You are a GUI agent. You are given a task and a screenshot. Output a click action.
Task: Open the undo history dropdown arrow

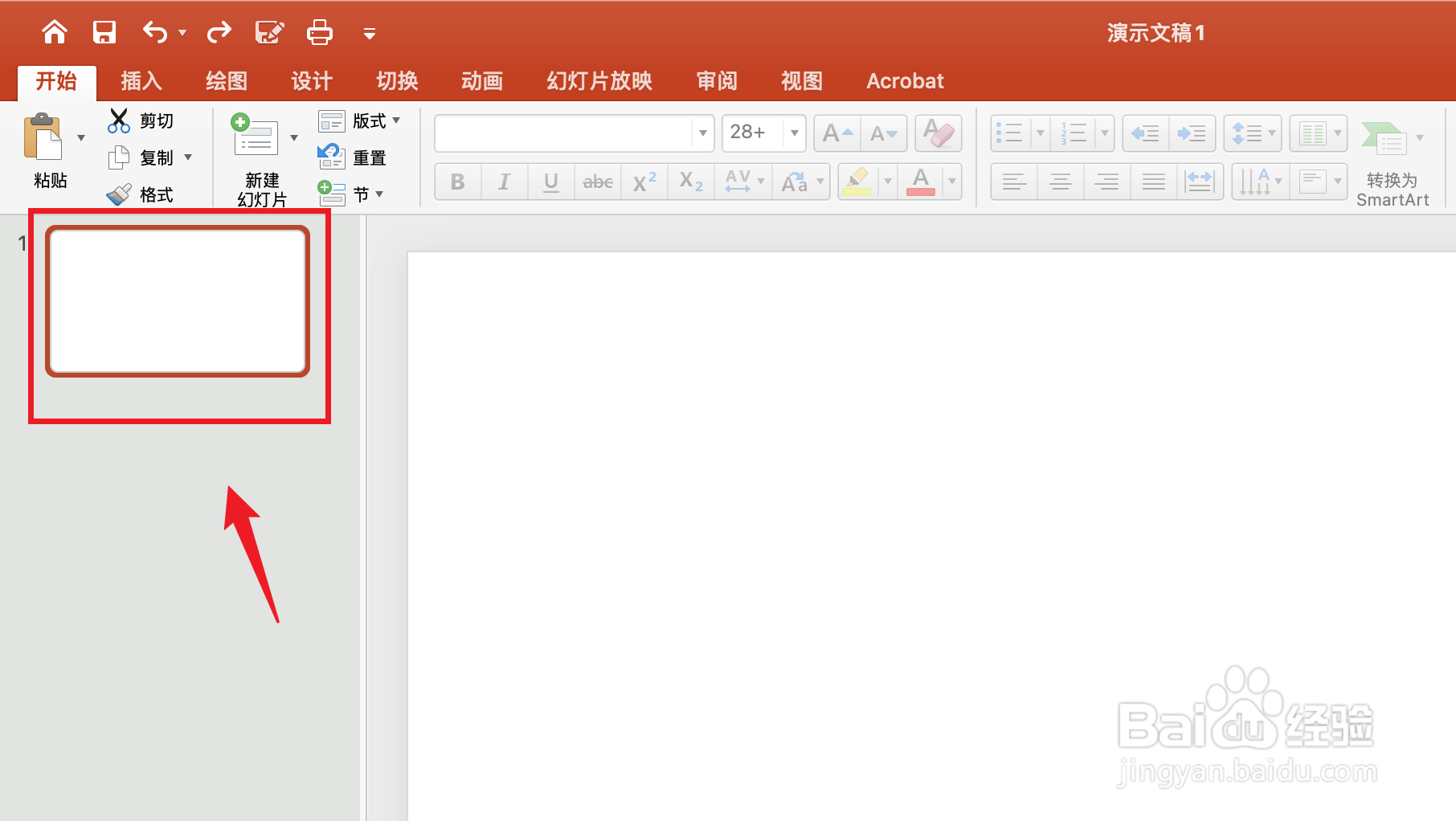click(182, 33)
